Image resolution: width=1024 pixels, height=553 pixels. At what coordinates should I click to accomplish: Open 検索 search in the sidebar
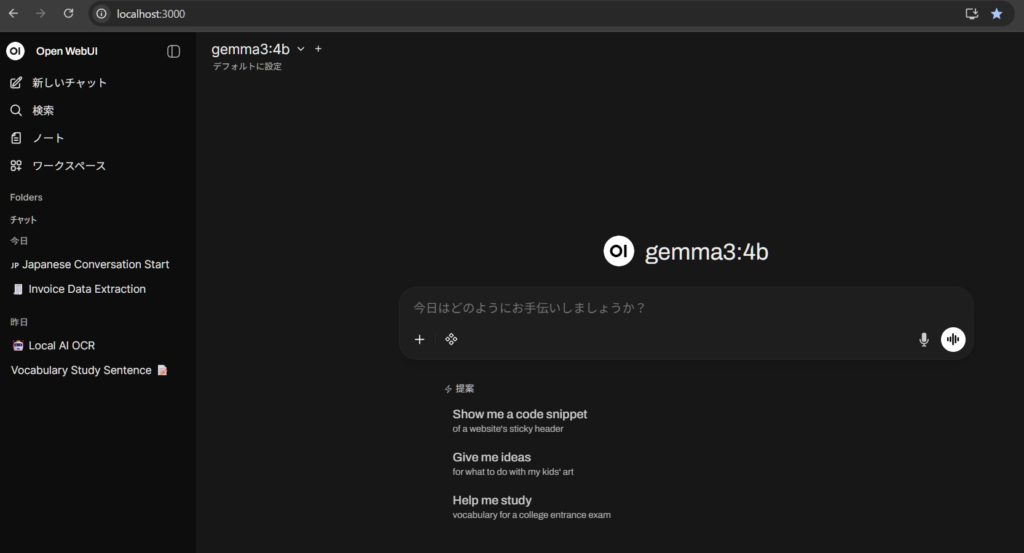[43, 110]
